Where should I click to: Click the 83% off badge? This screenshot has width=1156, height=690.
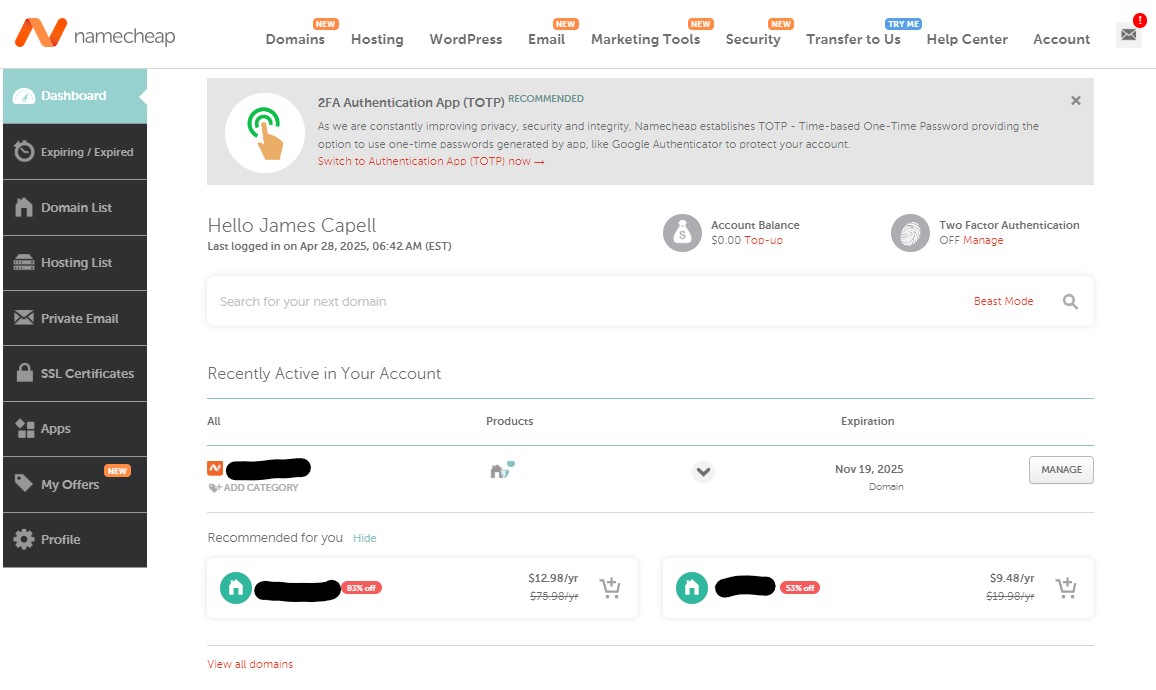click(361, 588)
